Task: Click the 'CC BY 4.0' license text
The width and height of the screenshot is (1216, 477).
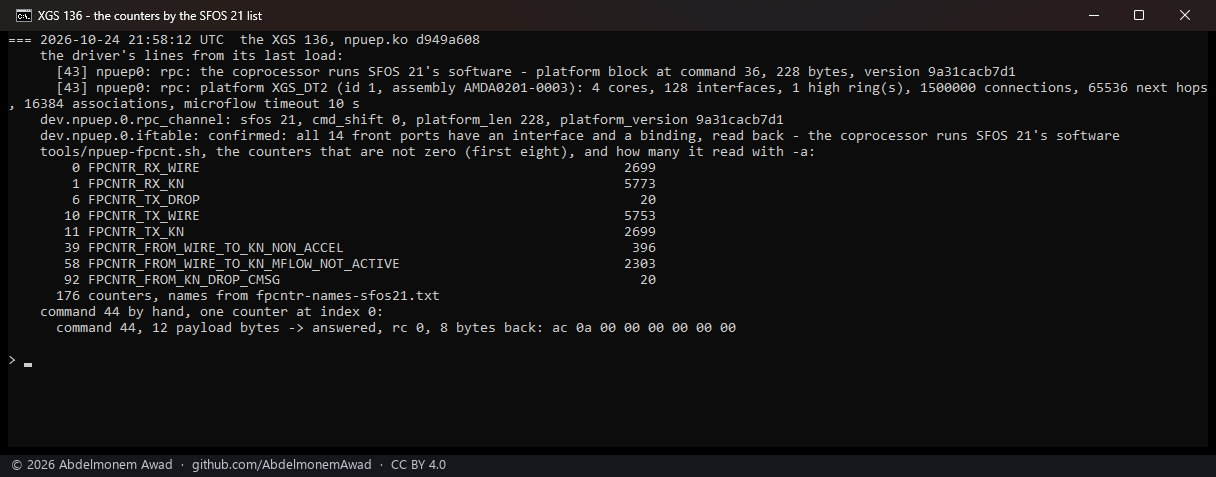Action: coord(418,465)
